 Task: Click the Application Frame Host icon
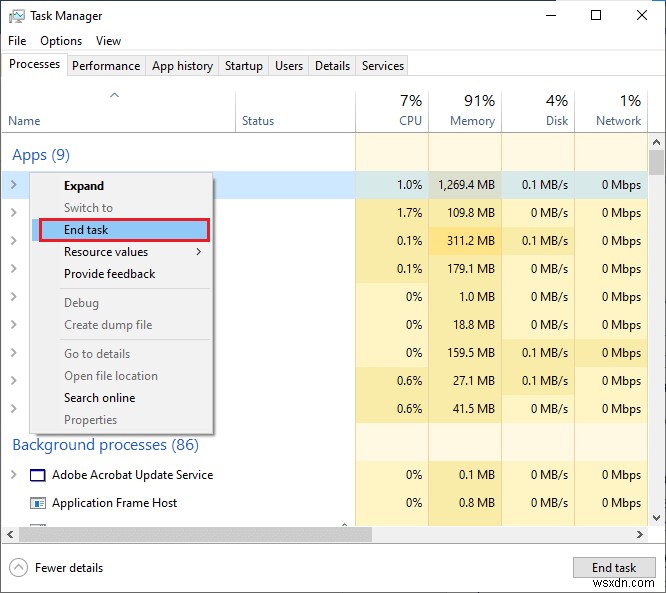click(38, 503)
